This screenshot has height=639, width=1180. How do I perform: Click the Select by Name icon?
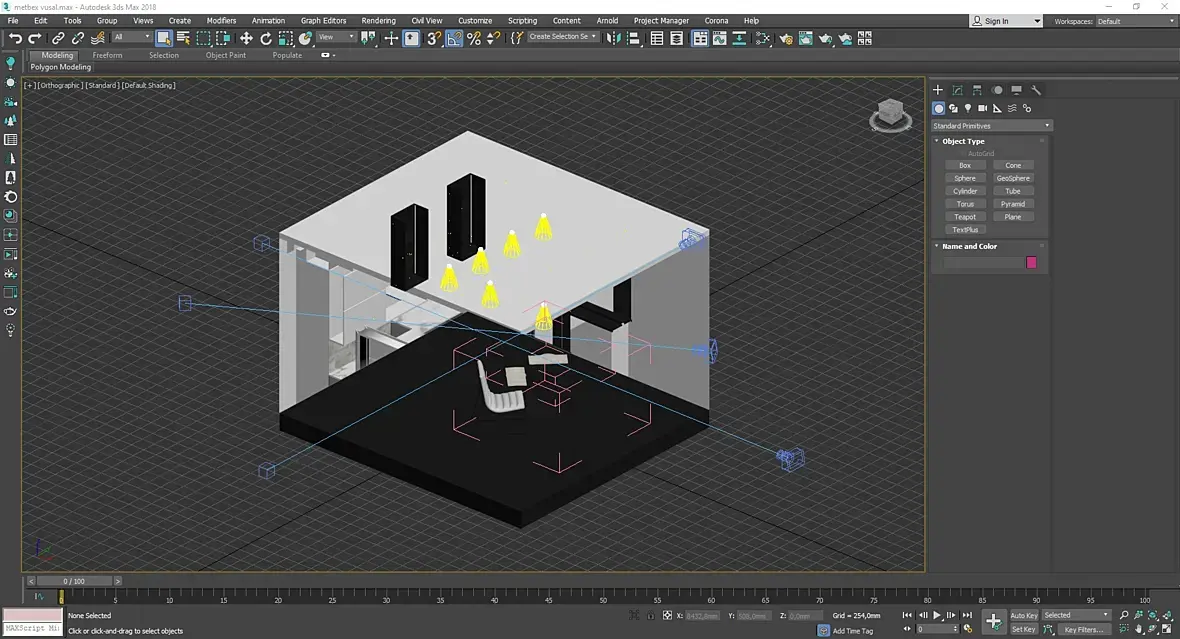click(183, 38)
